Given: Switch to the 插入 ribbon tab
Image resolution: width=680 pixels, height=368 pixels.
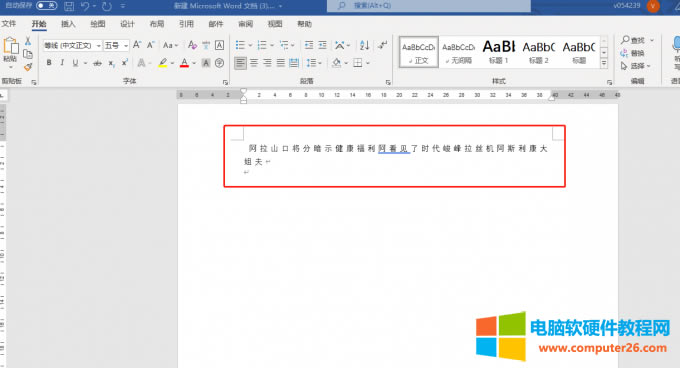Looking at the screenshot, I should click(x=68, y=24).
